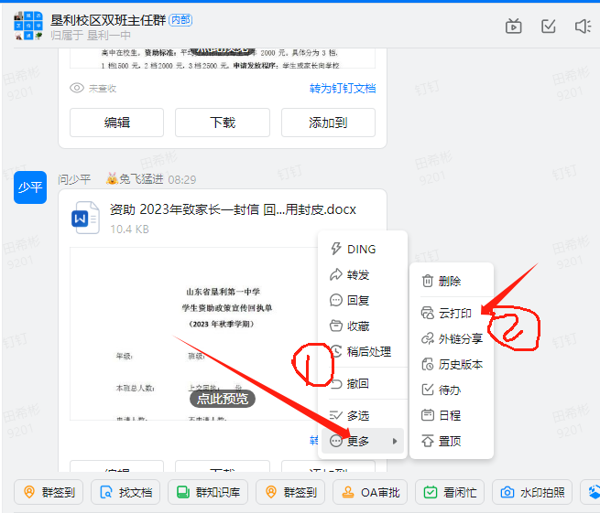600x513 pixels.
Task: Click sender name 闫少平
Action: pos(74,179)
